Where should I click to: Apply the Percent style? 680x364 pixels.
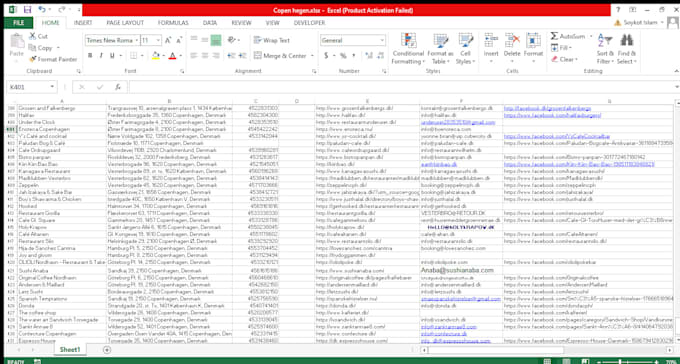tap(343, 56)
